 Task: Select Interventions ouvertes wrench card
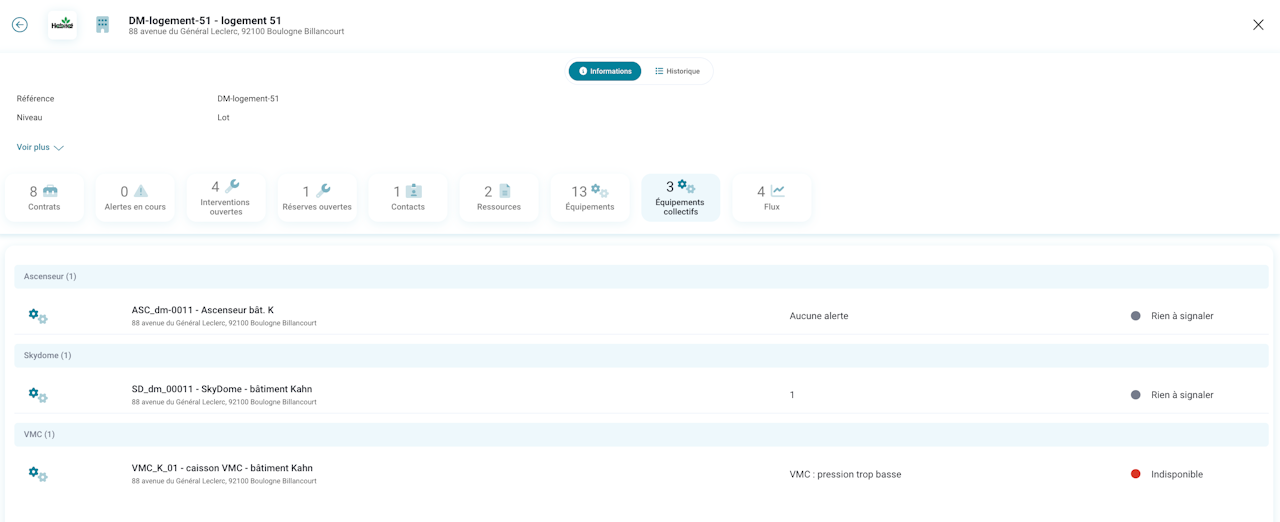pos(226,198)
